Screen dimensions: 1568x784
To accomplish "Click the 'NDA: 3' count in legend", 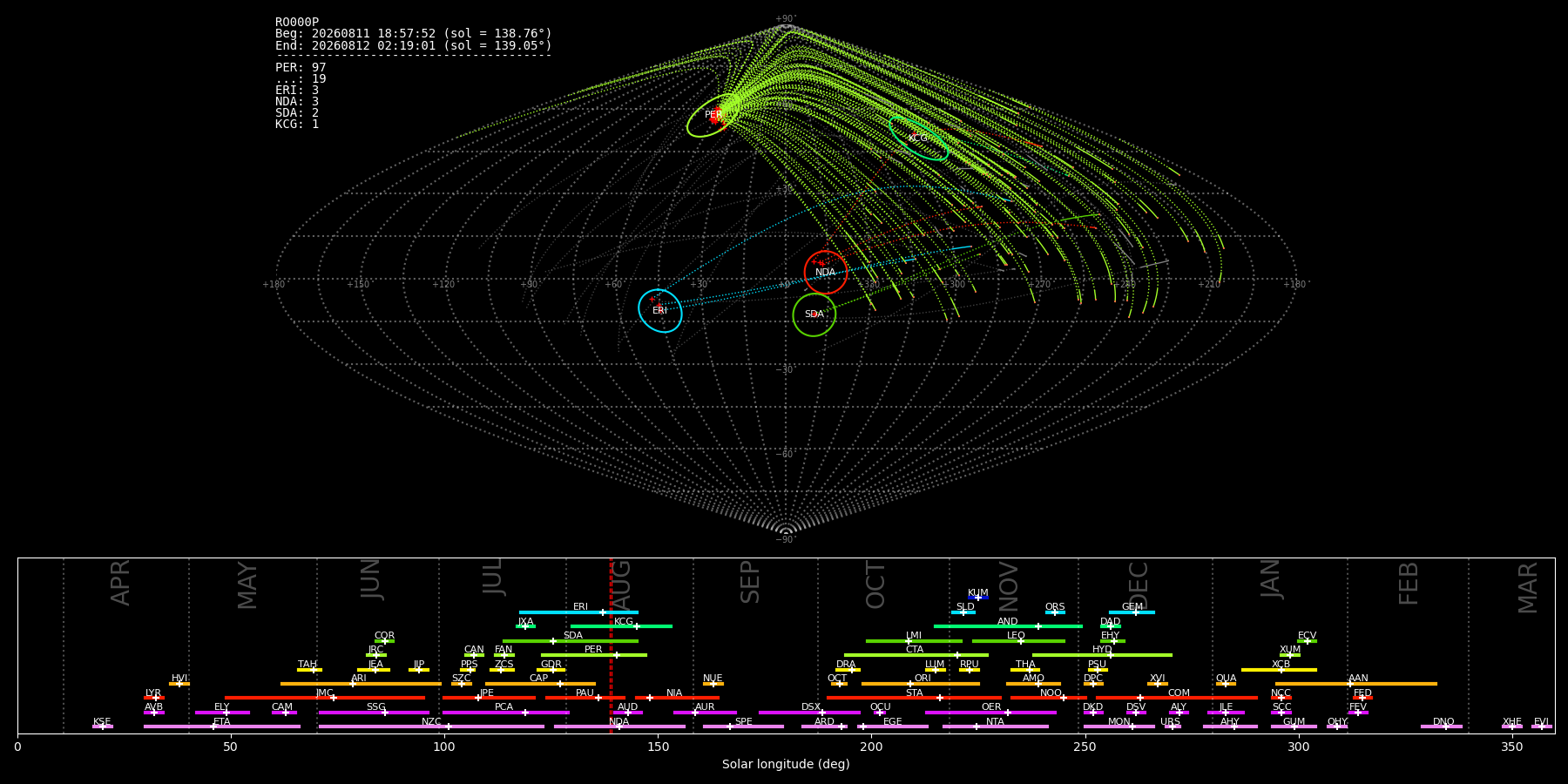I will tap(297, 102).
